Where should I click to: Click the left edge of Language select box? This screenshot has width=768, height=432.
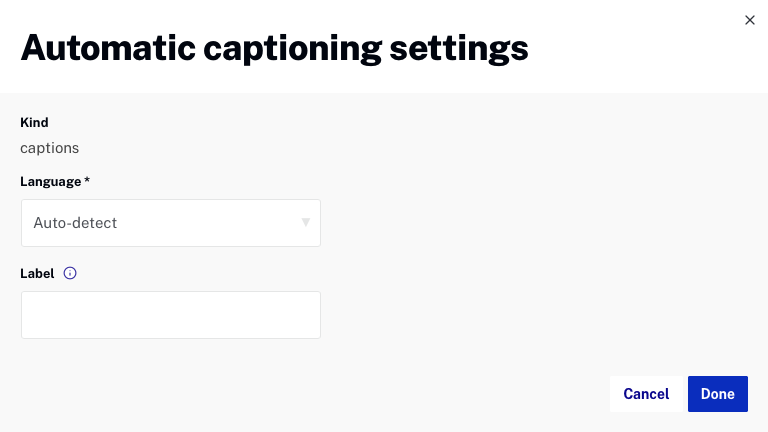[x=25, y=223]
